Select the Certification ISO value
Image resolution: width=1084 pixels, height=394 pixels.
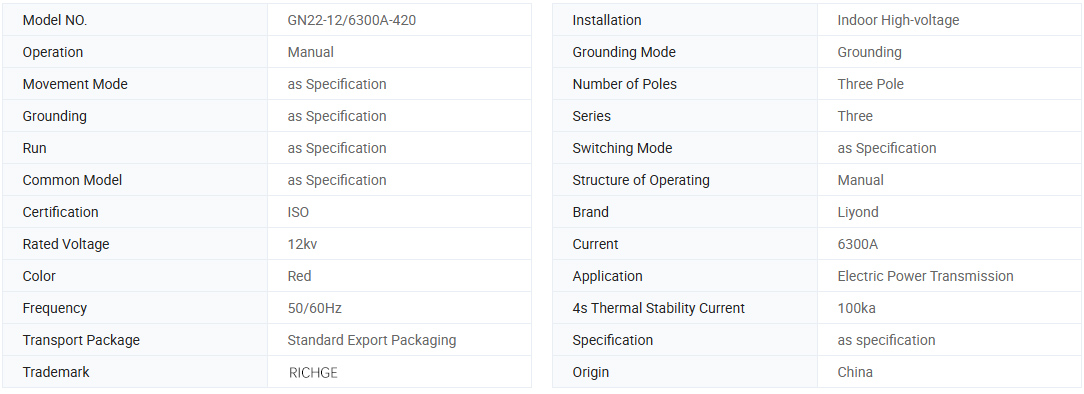299,212
